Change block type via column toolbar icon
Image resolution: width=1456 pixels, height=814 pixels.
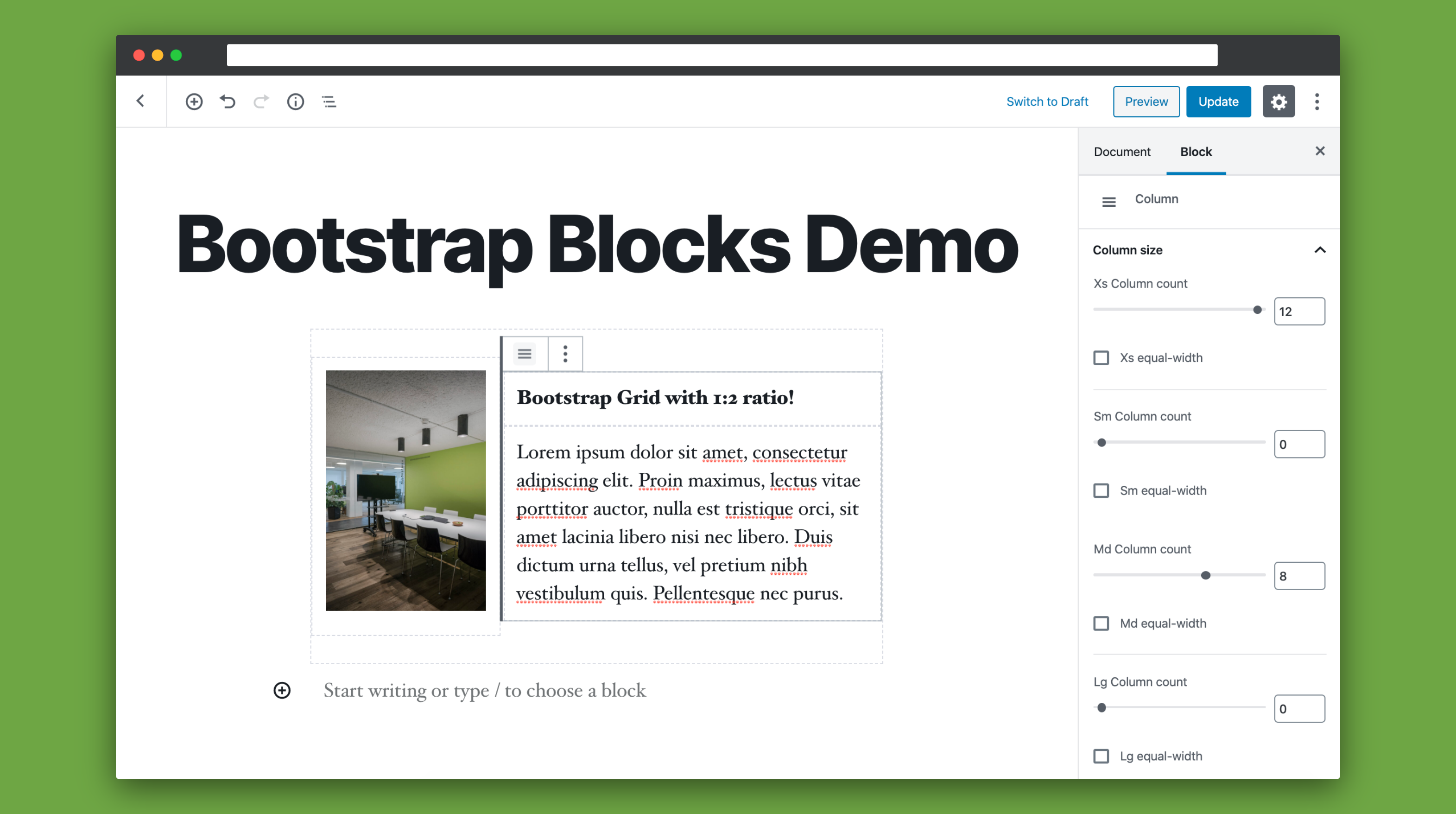[x=525, y=354]
